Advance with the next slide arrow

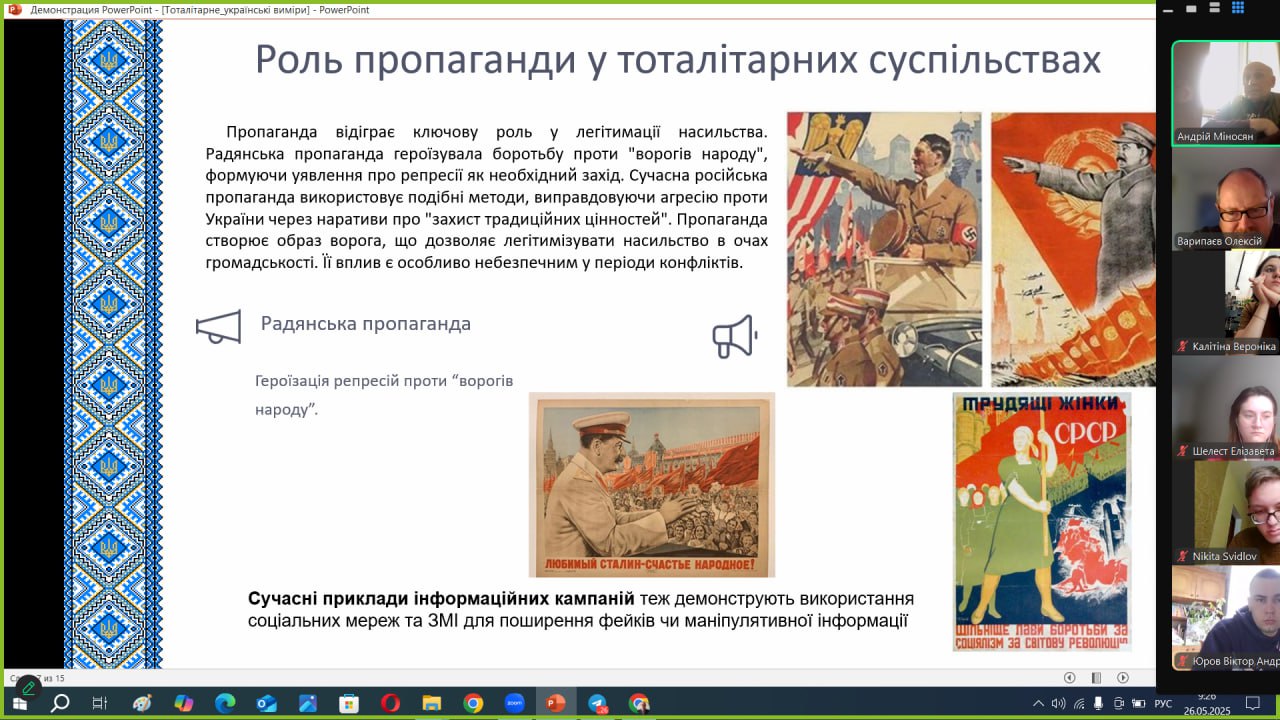pyautogui.click(x=1123, y=677)
